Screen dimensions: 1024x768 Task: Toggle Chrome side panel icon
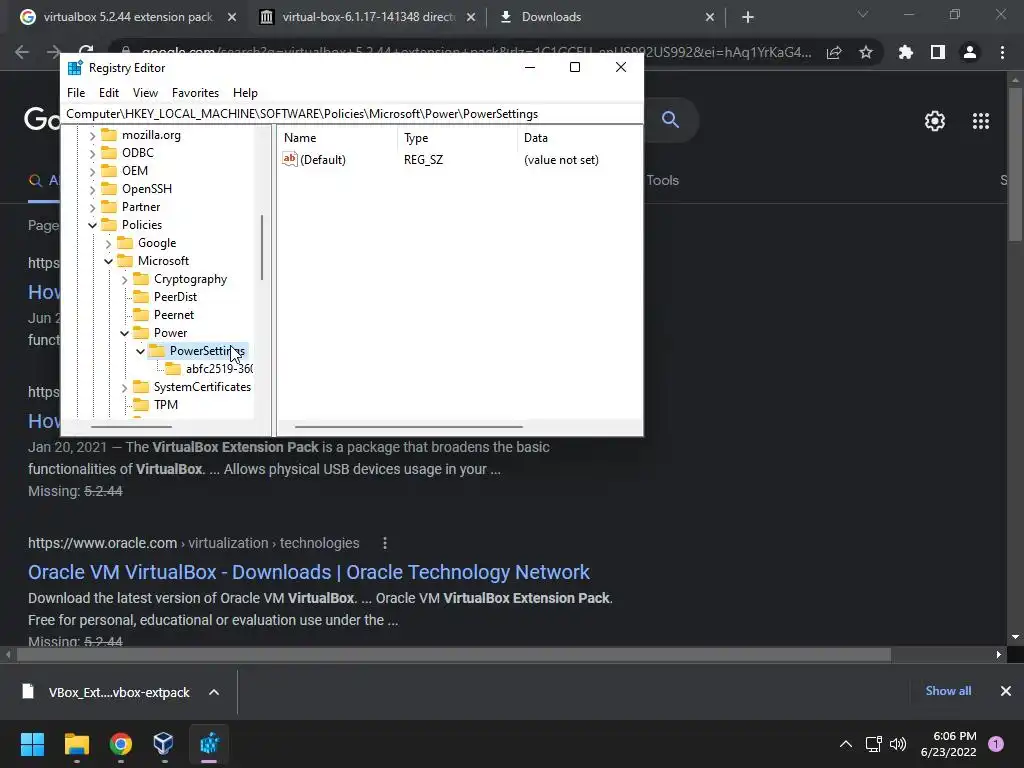pos(938,52)
